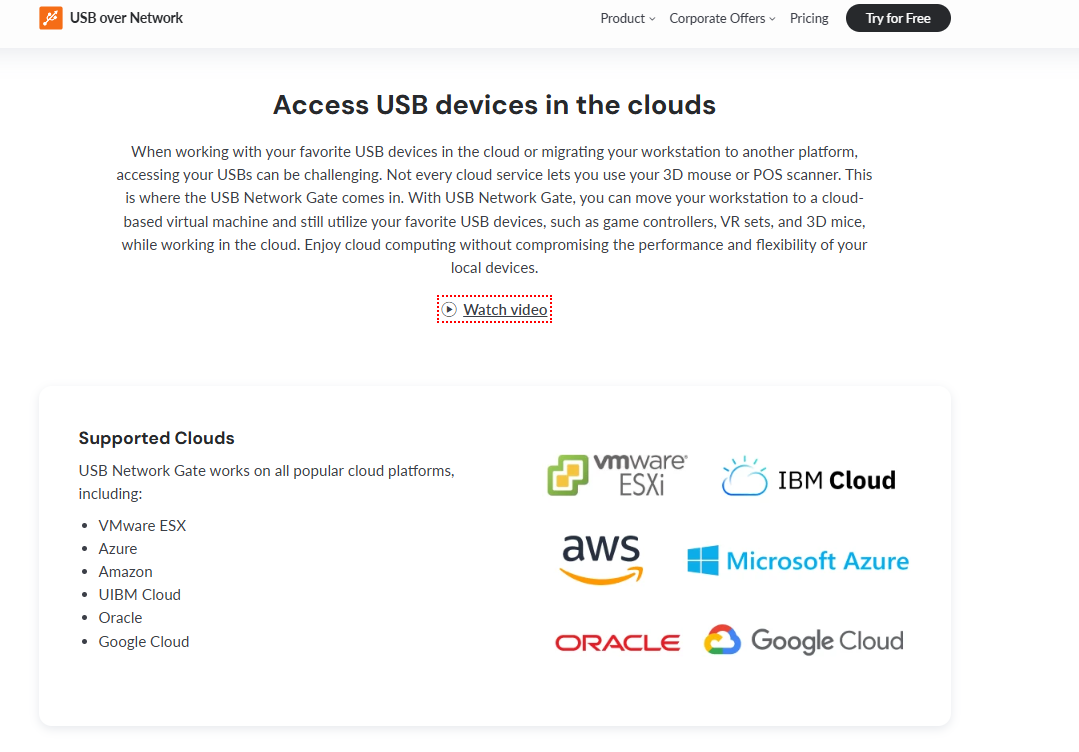Click the Microsoft Azure logo

[x=798, y=560]
